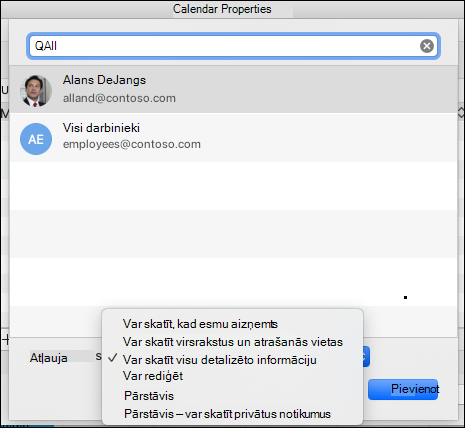
Task: Select the Alans DeJangs search result
Action: (233, 89)
